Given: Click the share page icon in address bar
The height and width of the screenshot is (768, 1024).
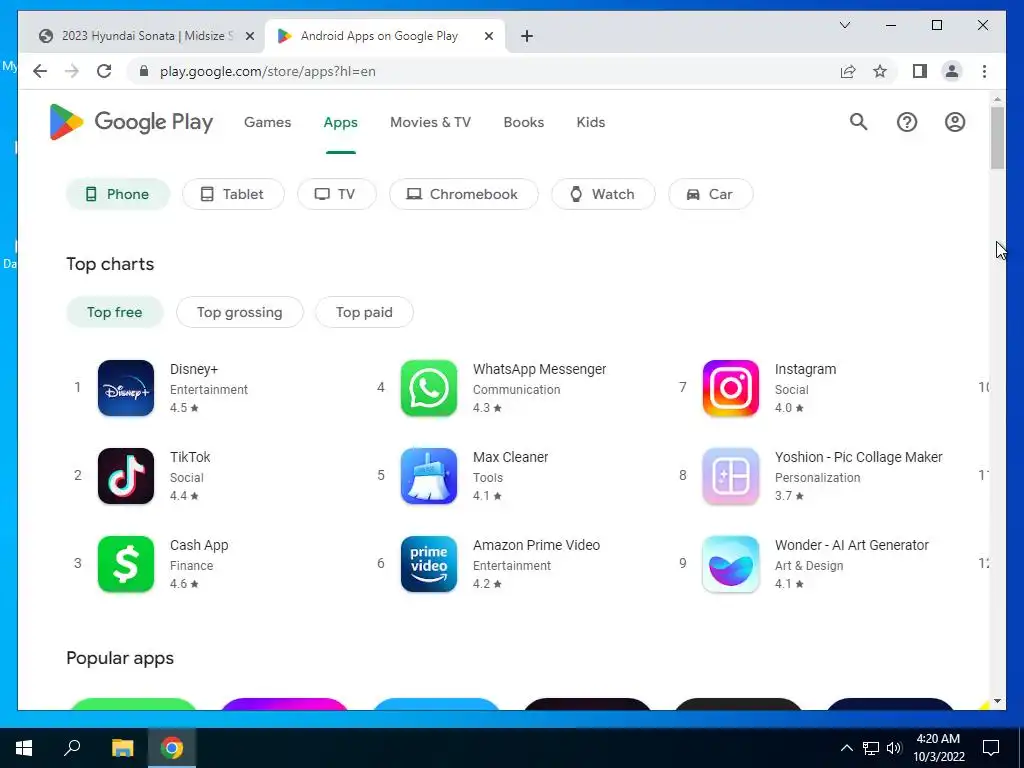Looking at the screenshot, I should (x=848, y=71).
